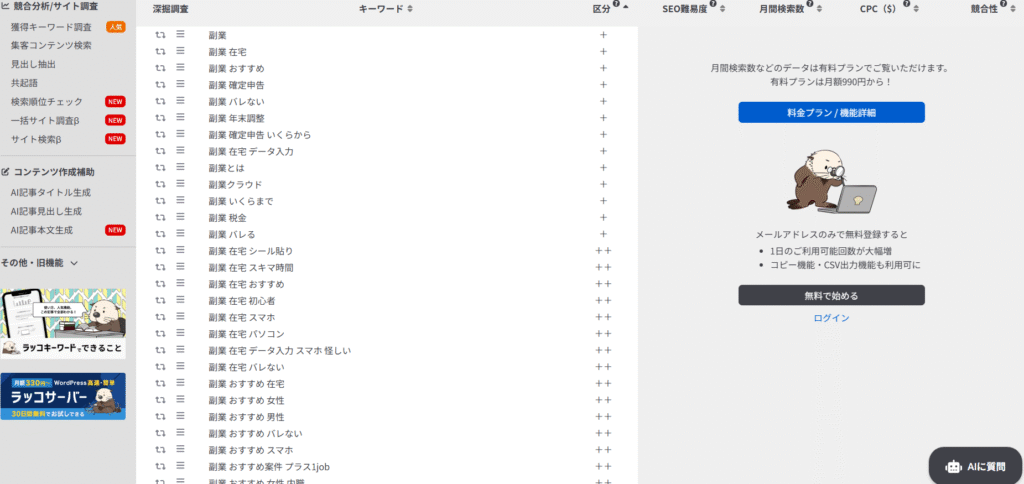Open the list menu icon for 副業 在宅 スキマ時間

pyautogui.click(x=180, y=267)
